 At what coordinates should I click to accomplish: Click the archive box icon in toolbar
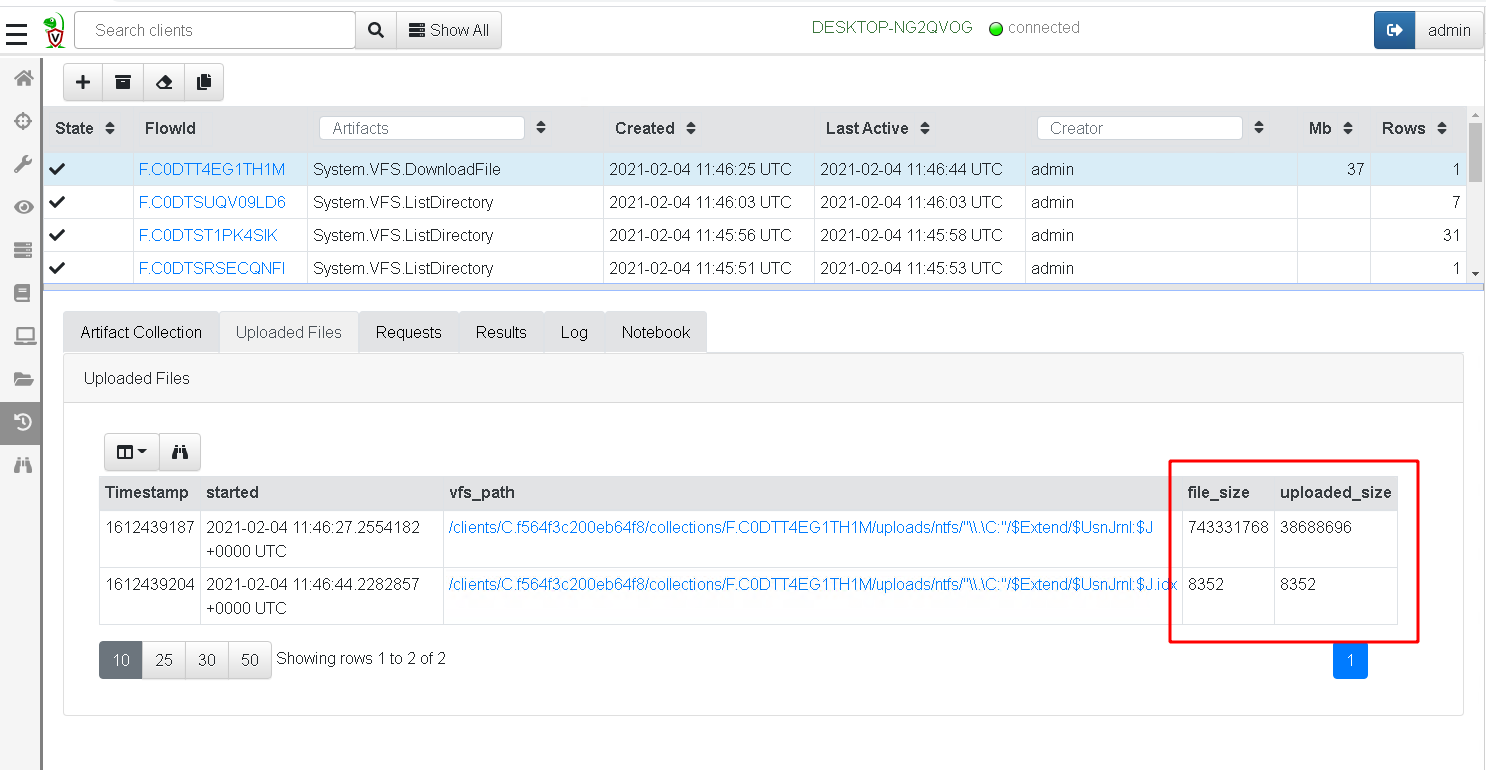(x=123, y=83)
